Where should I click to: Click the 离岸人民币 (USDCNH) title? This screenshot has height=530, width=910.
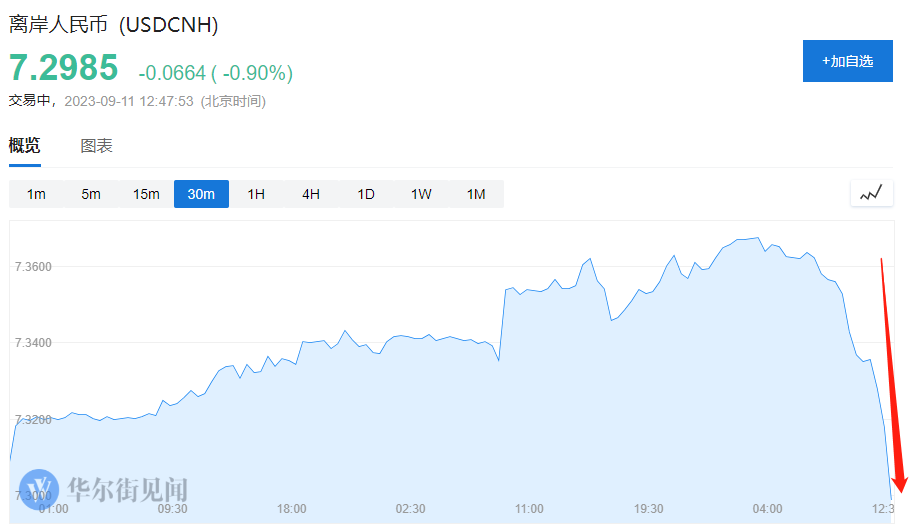(114, 25)
